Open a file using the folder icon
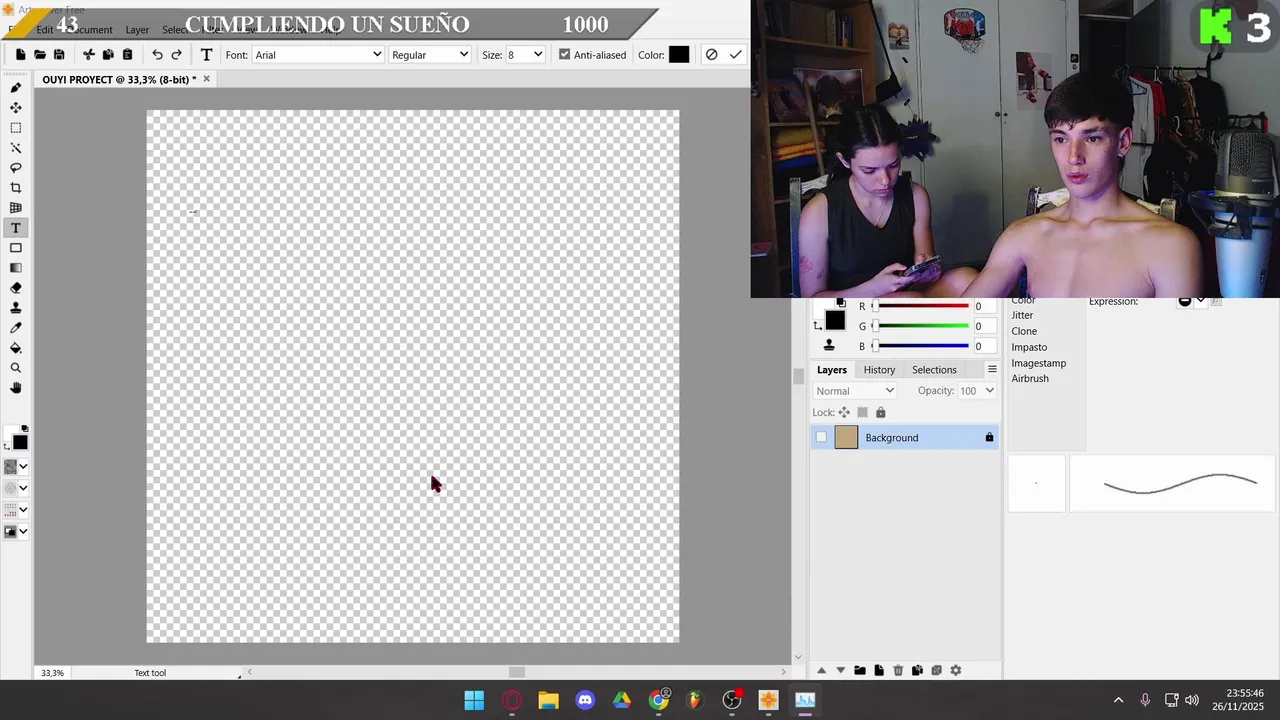 point(40,55)
